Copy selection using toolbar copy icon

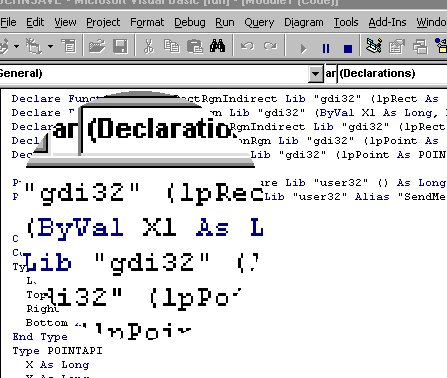(172, 46)
